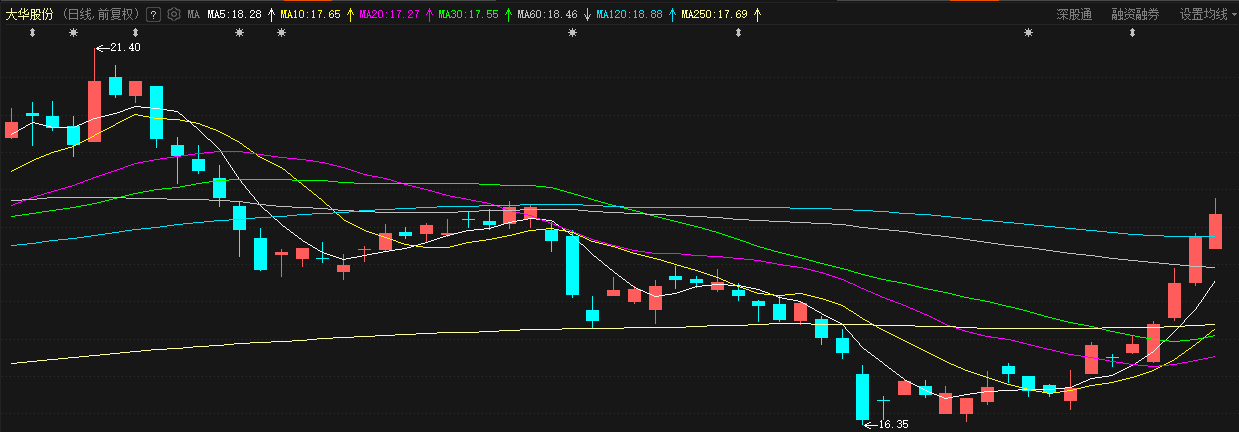Open the question-mark help icon
Viewport: 1239px width, 432px height.
[153, 15]
